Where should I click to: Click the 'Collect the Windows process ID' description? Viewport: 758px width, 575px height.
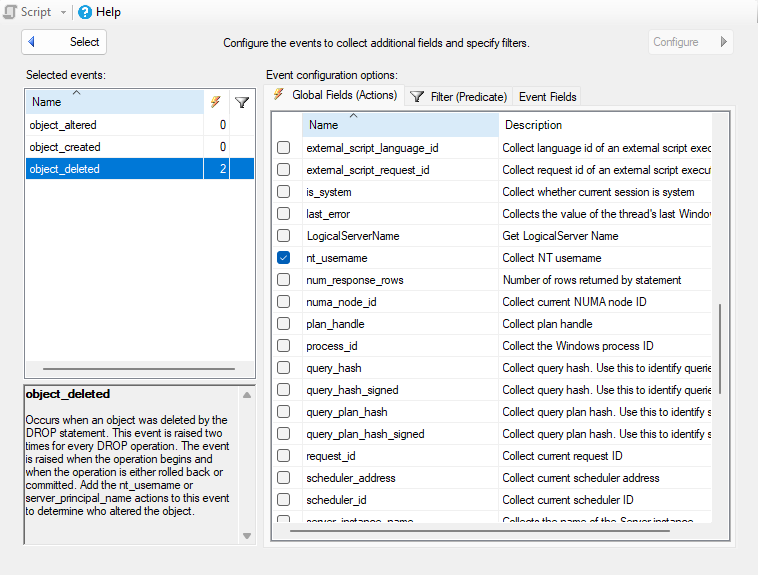tap(578, 346)
